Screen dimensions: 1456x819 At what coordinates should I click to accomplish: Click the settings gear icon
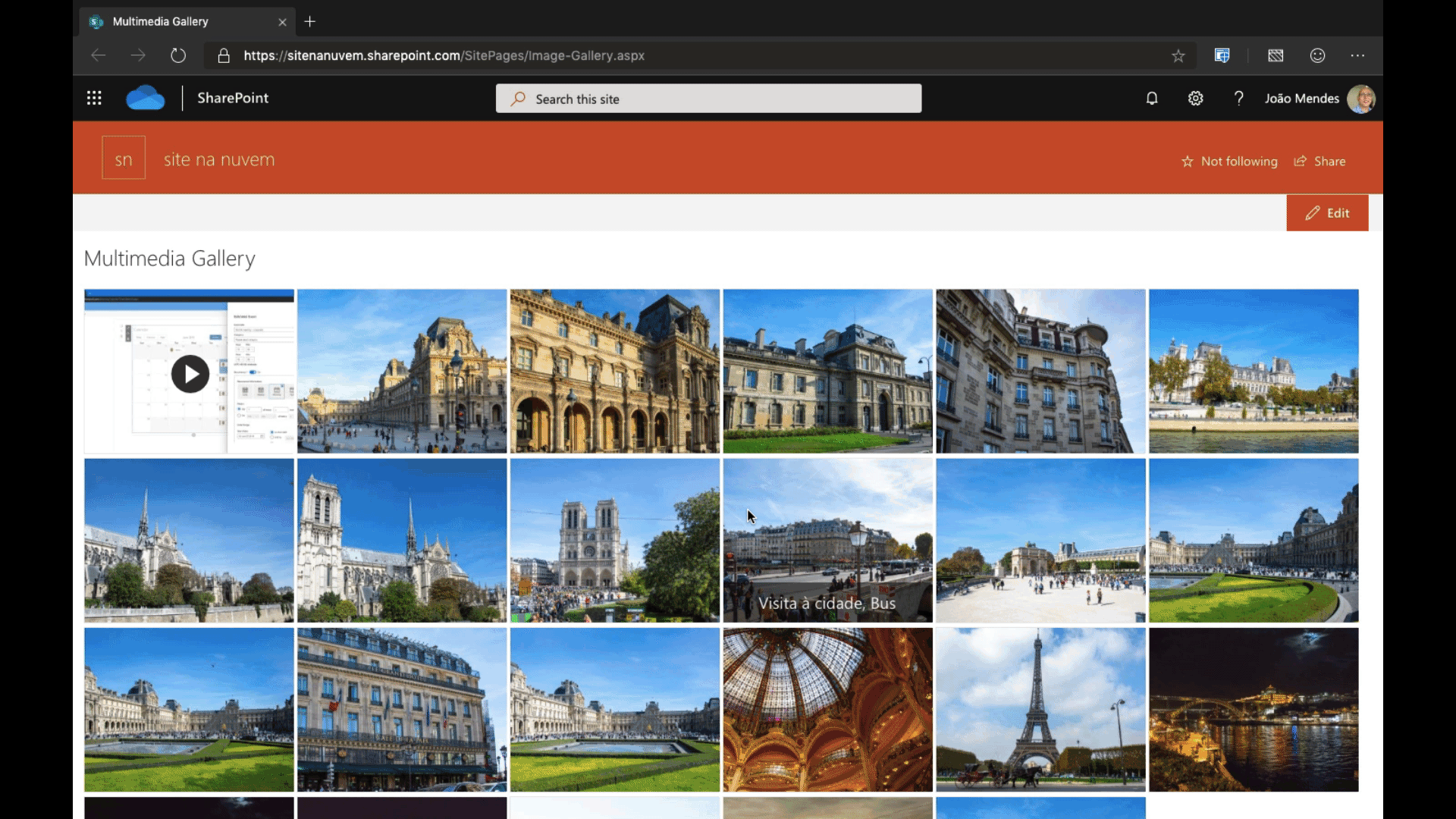pos(1195,98)
